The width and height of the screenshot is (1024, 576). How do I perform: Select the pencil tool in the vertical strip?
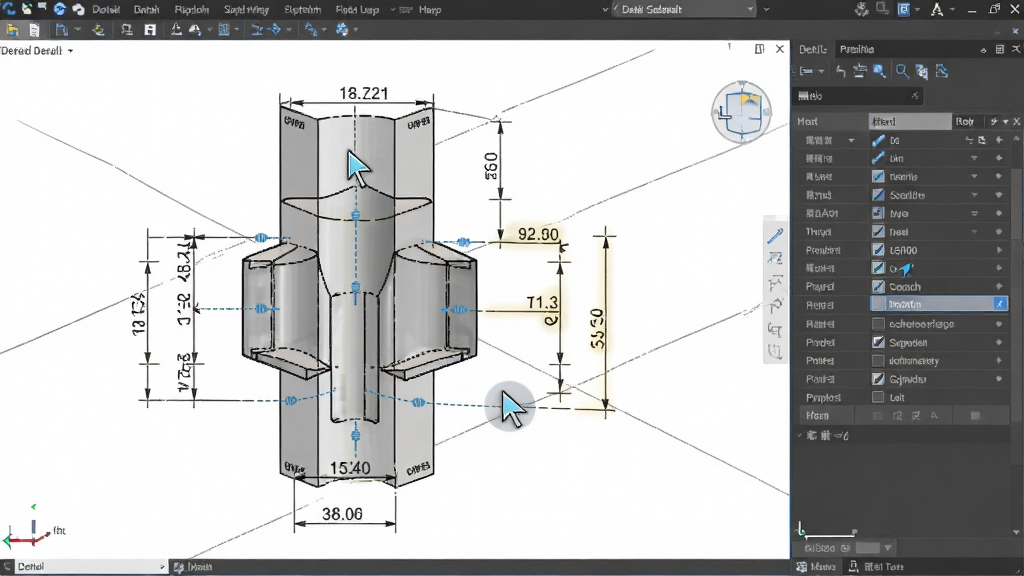coord(775,236)
